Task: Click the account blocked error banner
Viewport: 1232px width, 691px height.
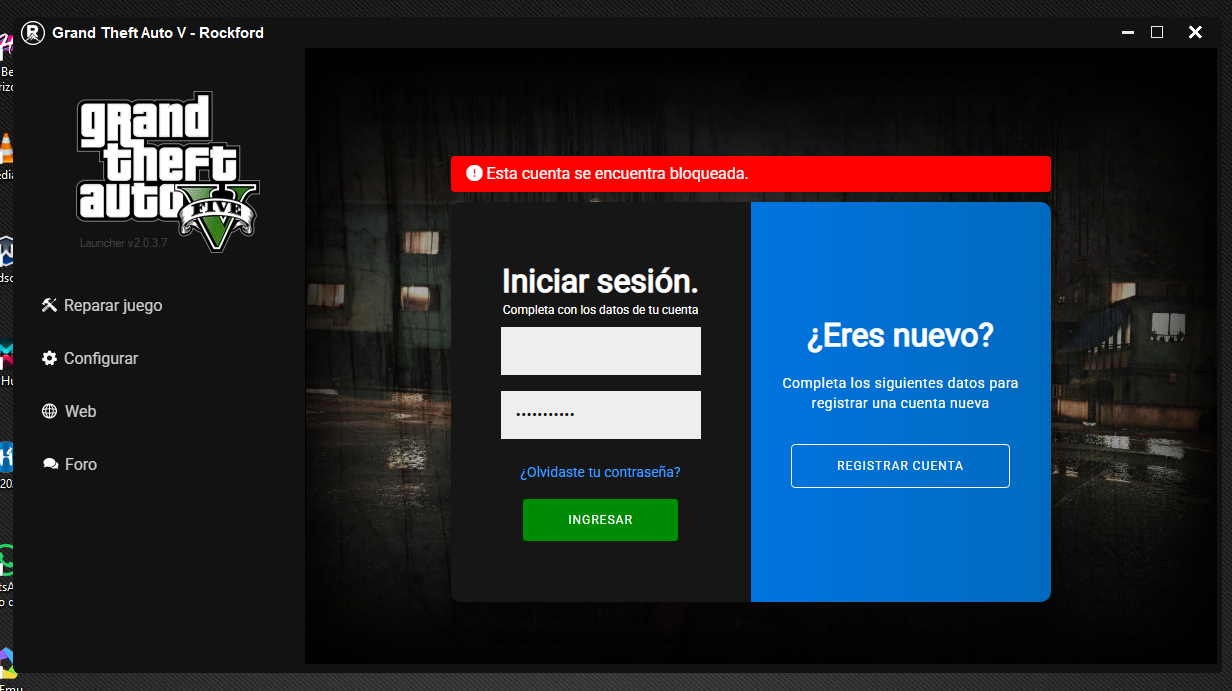Action: [x=750, y=174]
